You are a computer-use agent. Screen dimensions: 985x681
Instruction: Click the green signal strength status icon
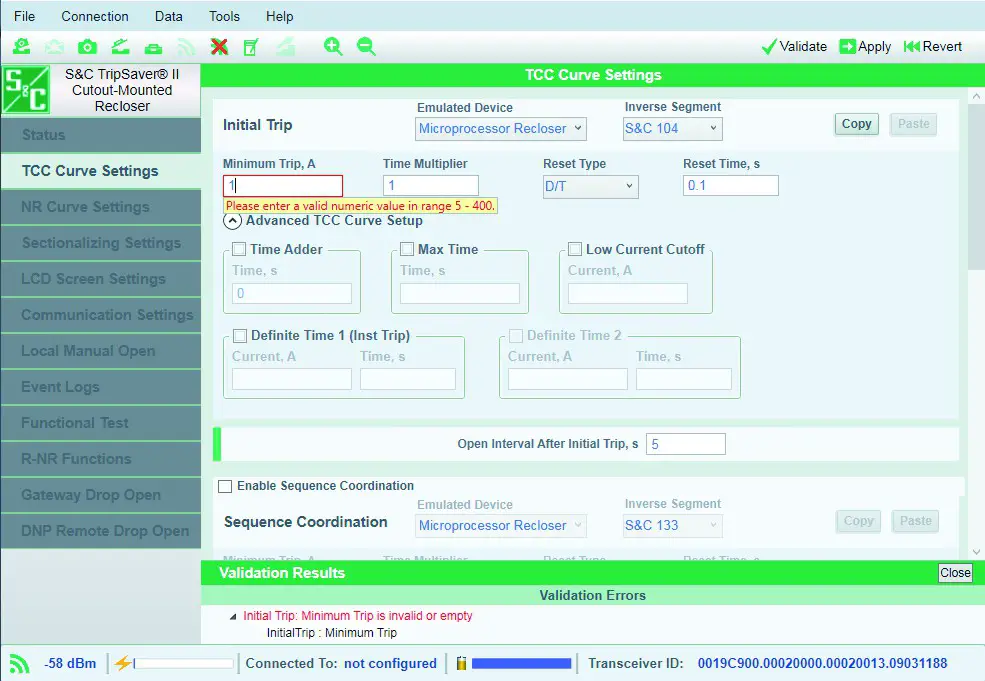click(x=19, y=663)
